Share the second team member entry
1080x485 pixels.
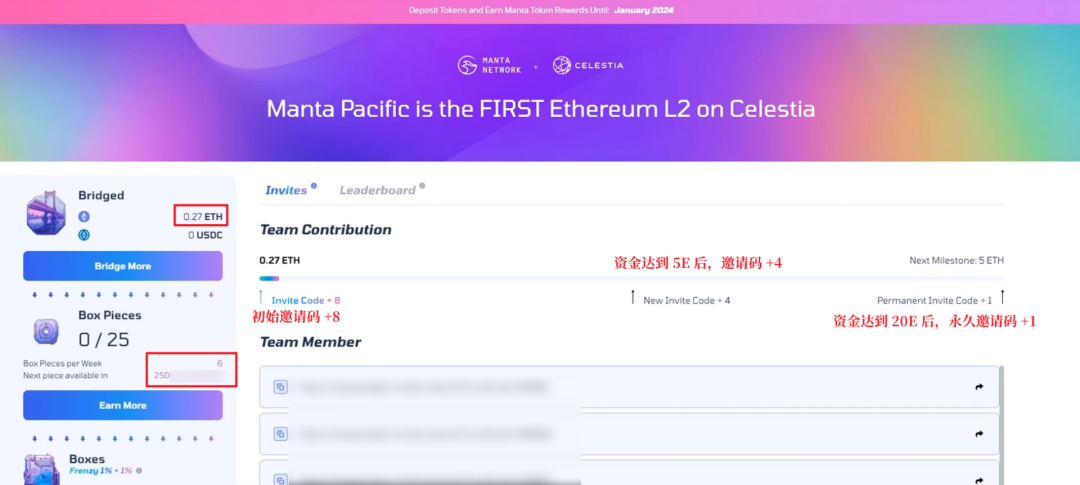click(x=979, y=434)
